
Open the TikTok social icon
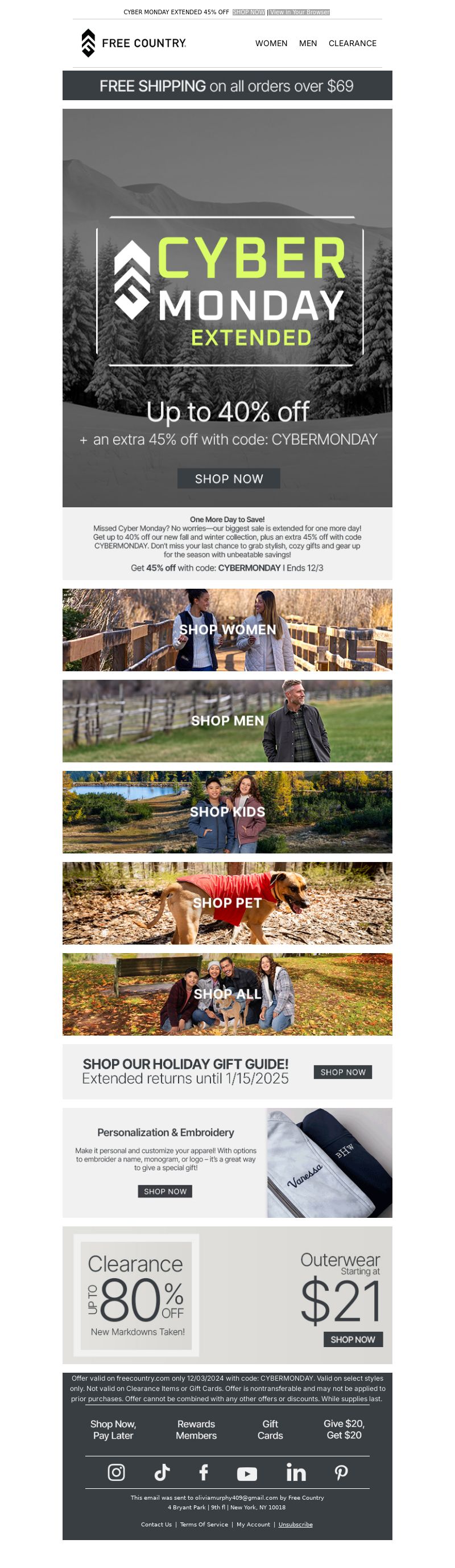point(162,1472)
